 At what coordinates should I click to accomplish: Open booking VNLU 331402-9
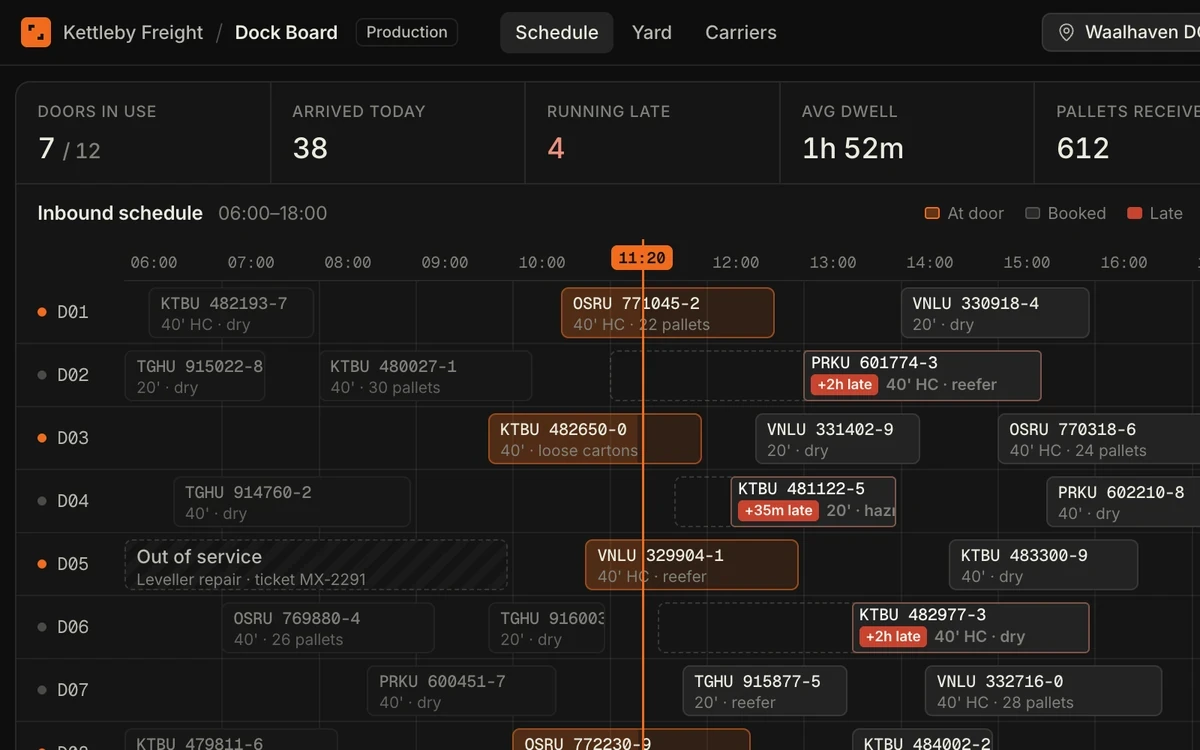point(837,439)
